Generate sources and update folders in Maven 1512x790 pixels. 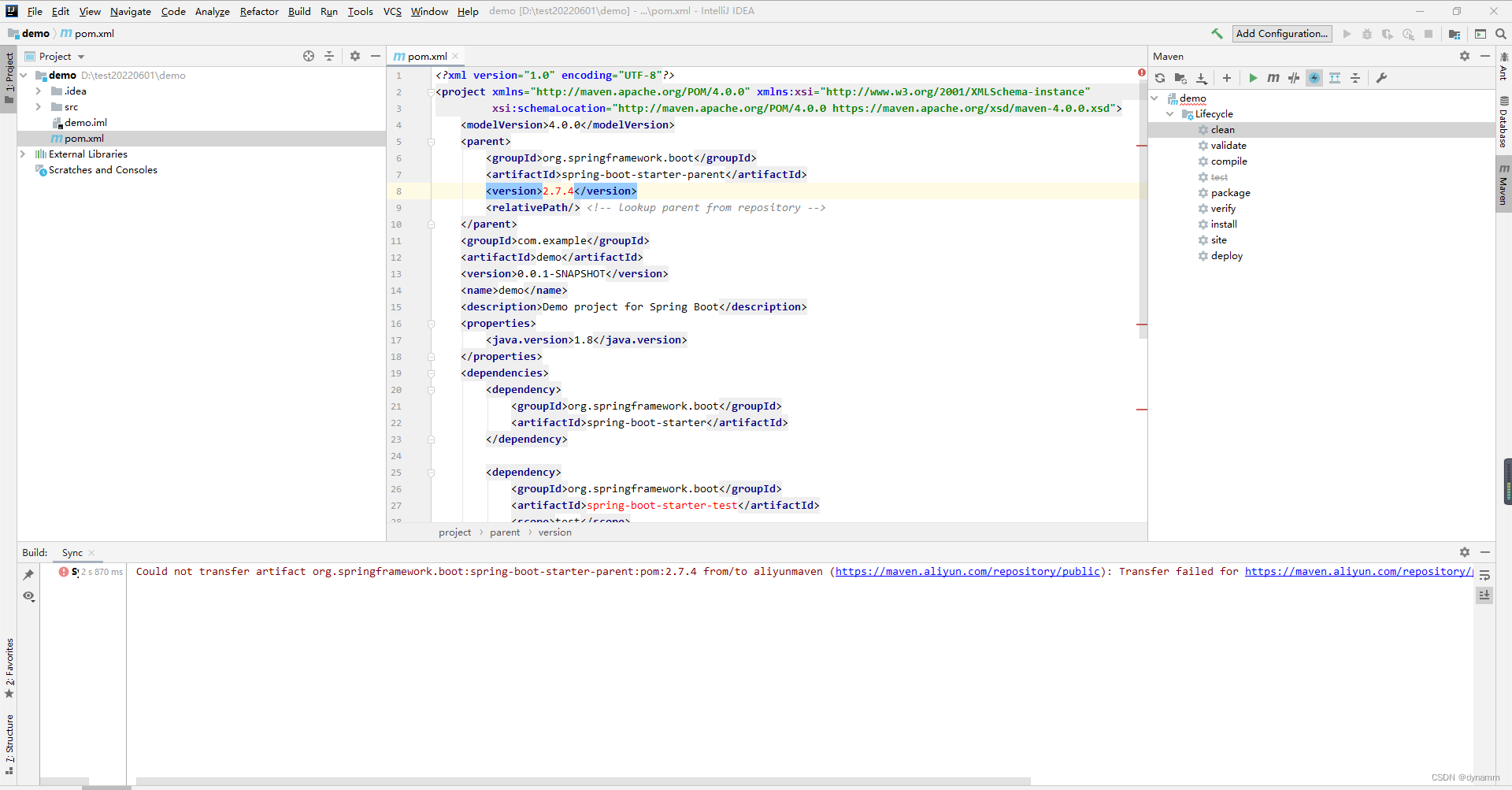click(1180, 78)
